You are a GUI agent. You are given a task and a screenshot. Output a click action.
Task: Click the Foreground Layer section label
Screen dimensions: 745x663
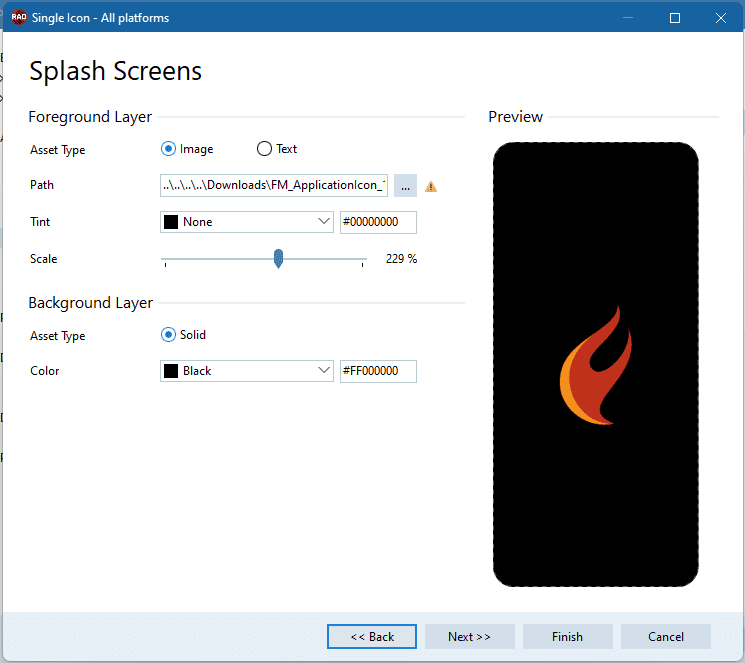(90, 117)
